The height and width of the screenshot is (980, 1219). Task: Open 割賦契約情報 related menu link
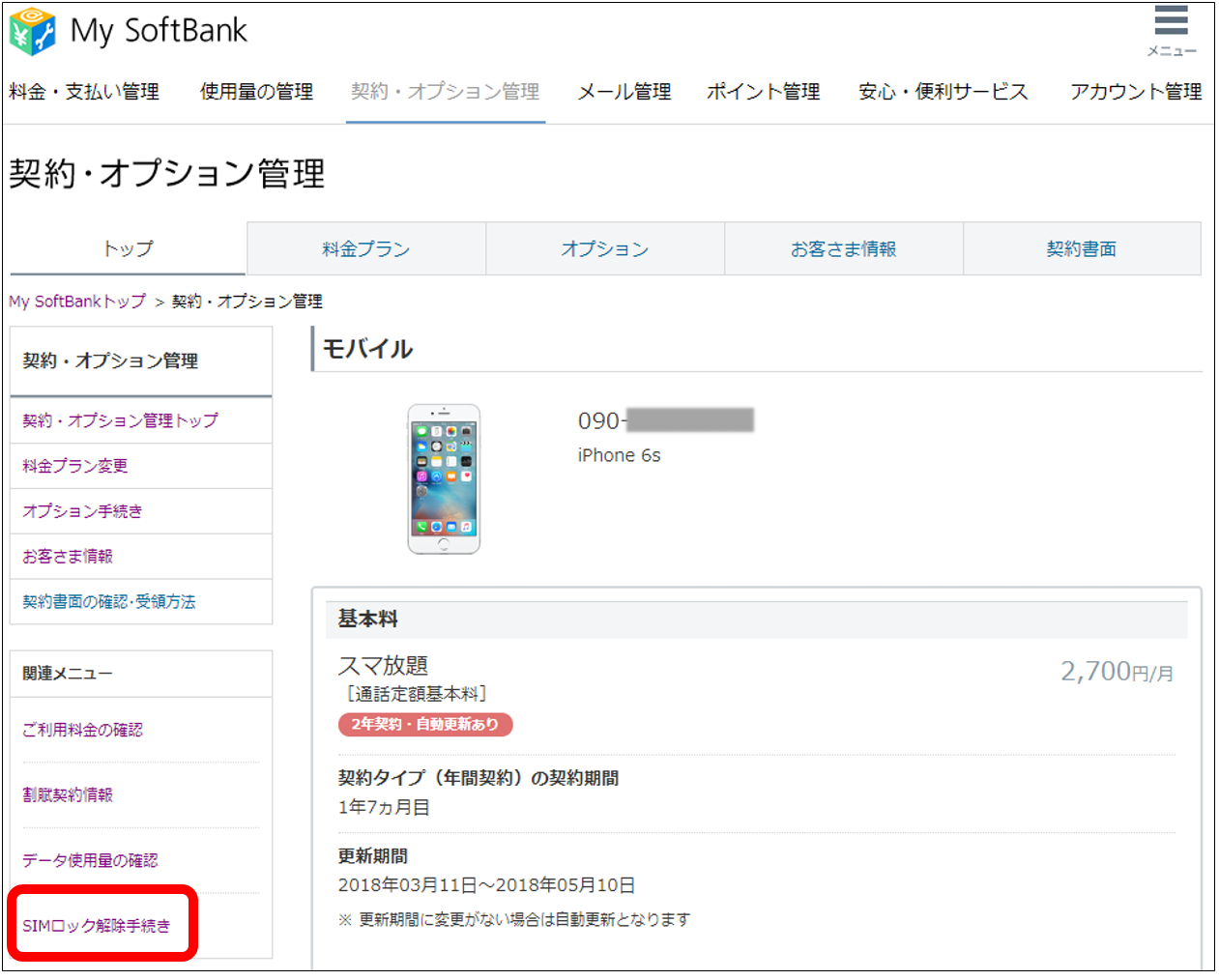point(68,794)
